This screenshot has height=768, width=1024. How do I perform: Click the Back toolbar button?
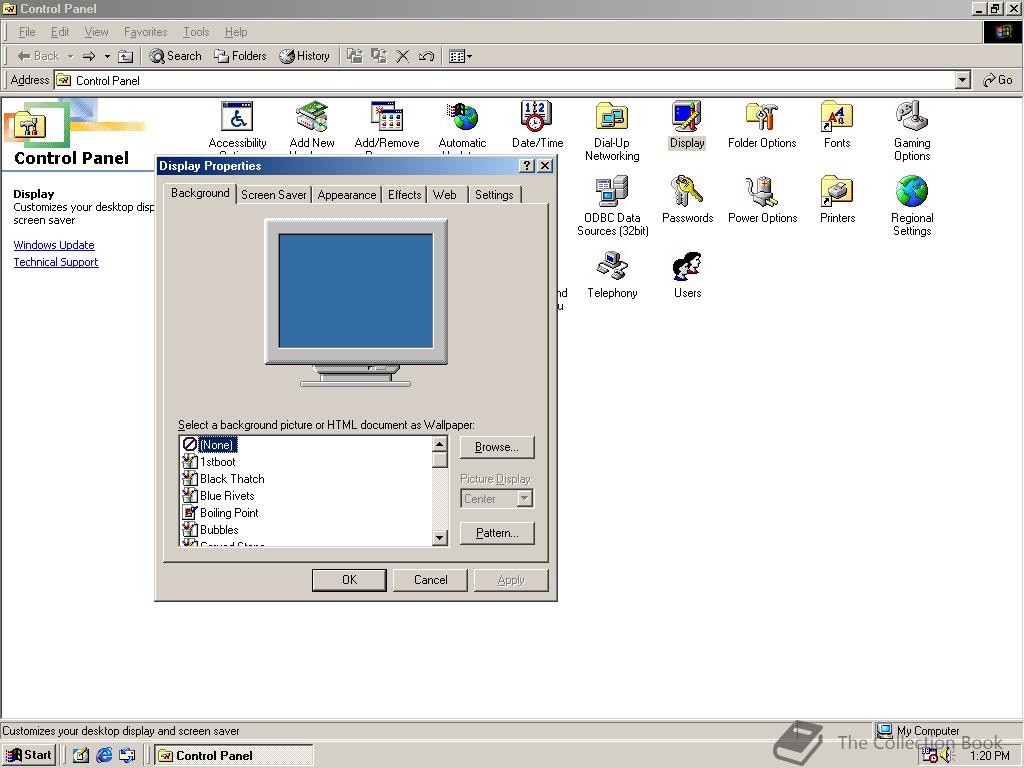coord(38,56)
